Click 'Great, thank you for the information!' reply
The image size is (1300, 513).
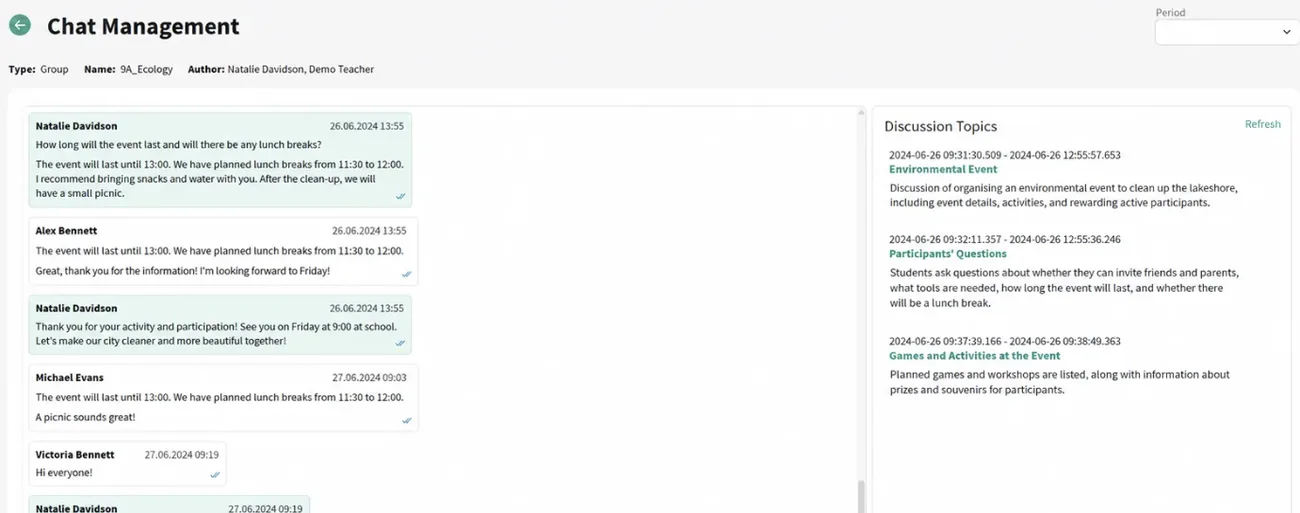[x=183, y=271]
